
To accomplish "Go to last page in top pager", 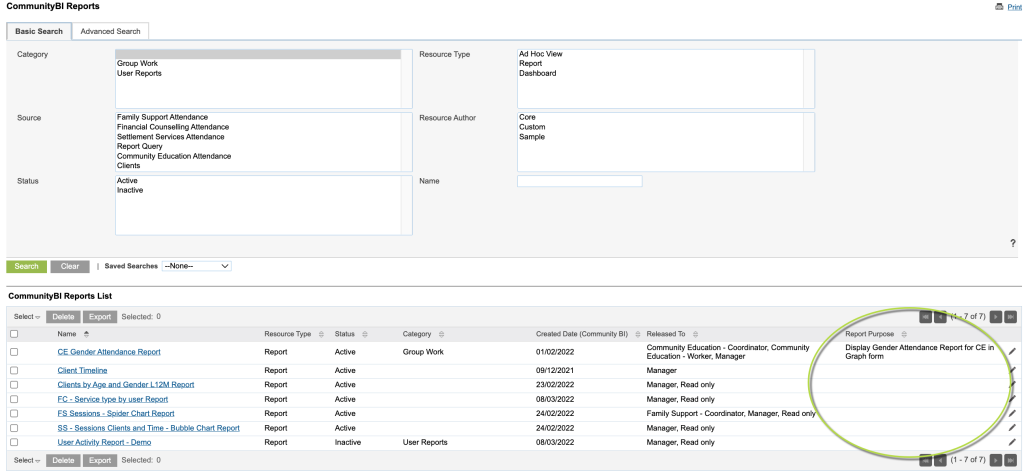I will tap(1011, 317).
